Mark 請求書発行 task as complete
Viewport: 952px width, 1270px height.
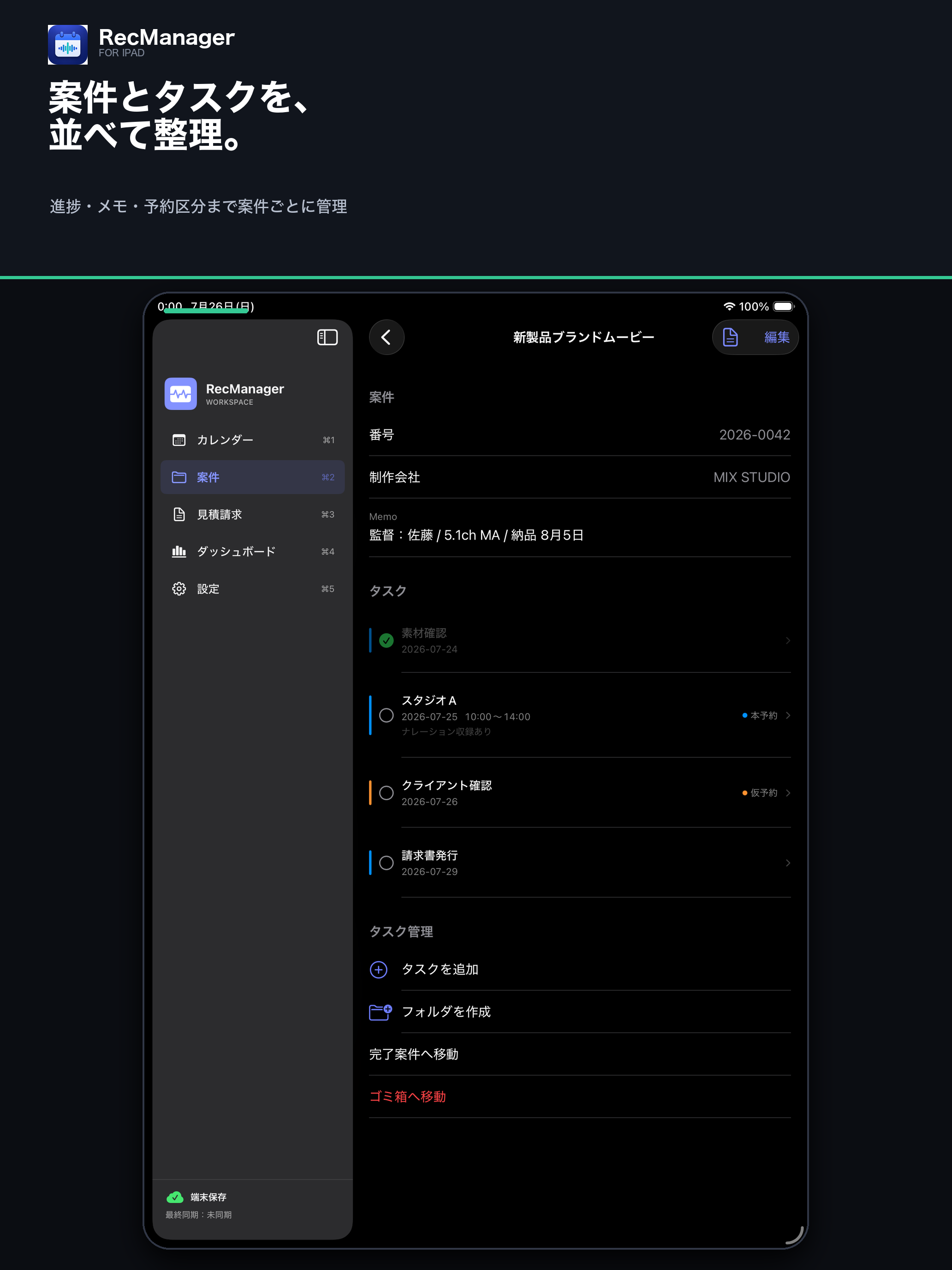pos(387,863)
